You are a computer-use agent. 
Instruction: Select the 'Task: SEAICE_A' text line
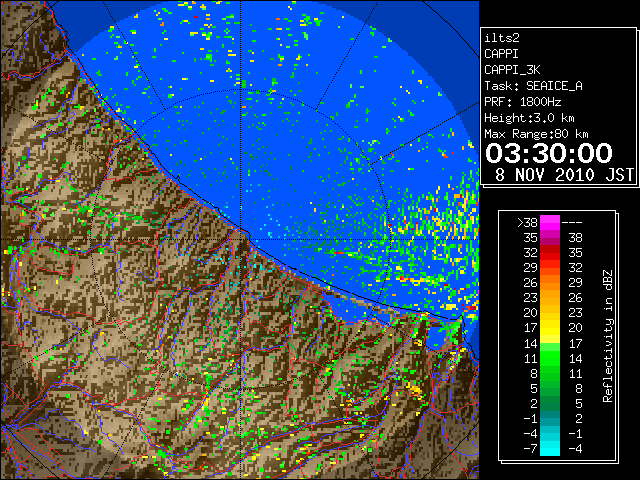click(x=533, y=86)
